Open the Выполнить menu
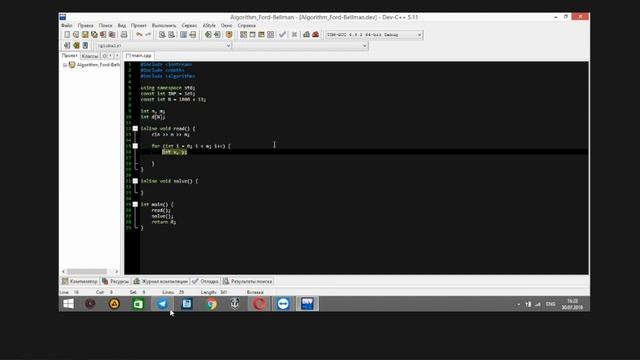This screenshot has height=360, width=640. [164, 25]
